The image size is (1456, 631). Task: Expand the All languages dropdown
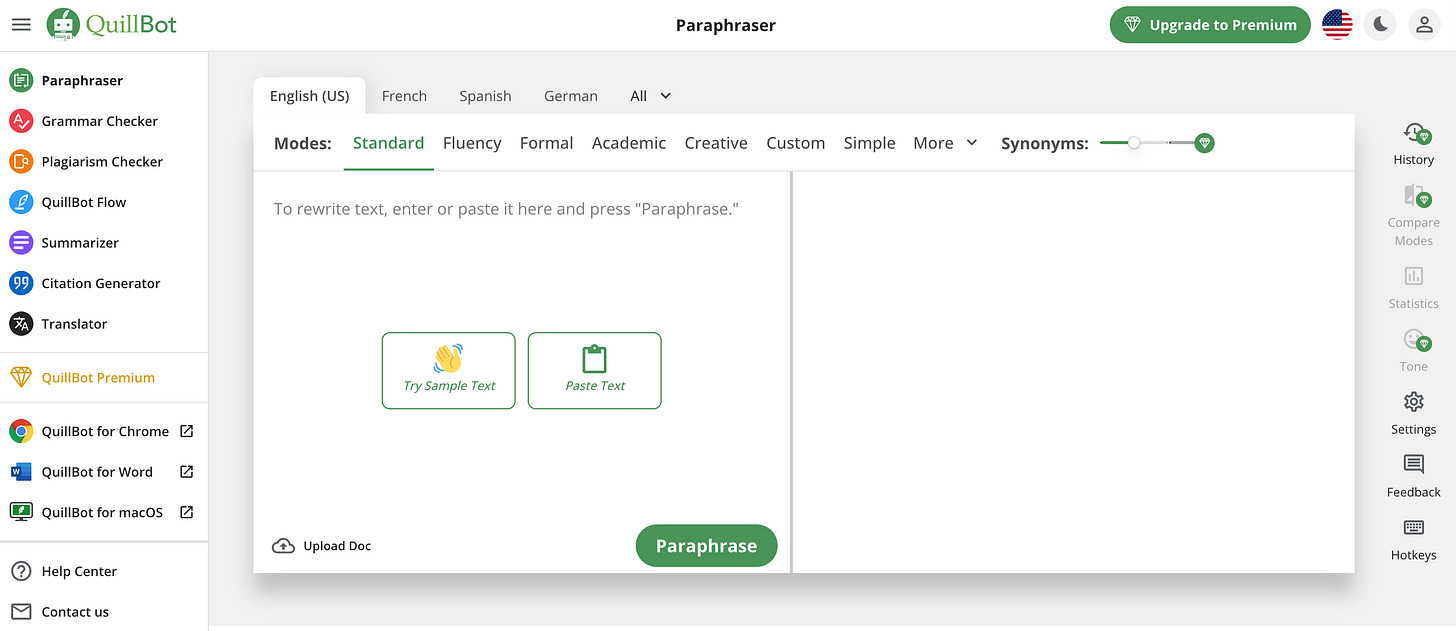(x=650, y=96)
